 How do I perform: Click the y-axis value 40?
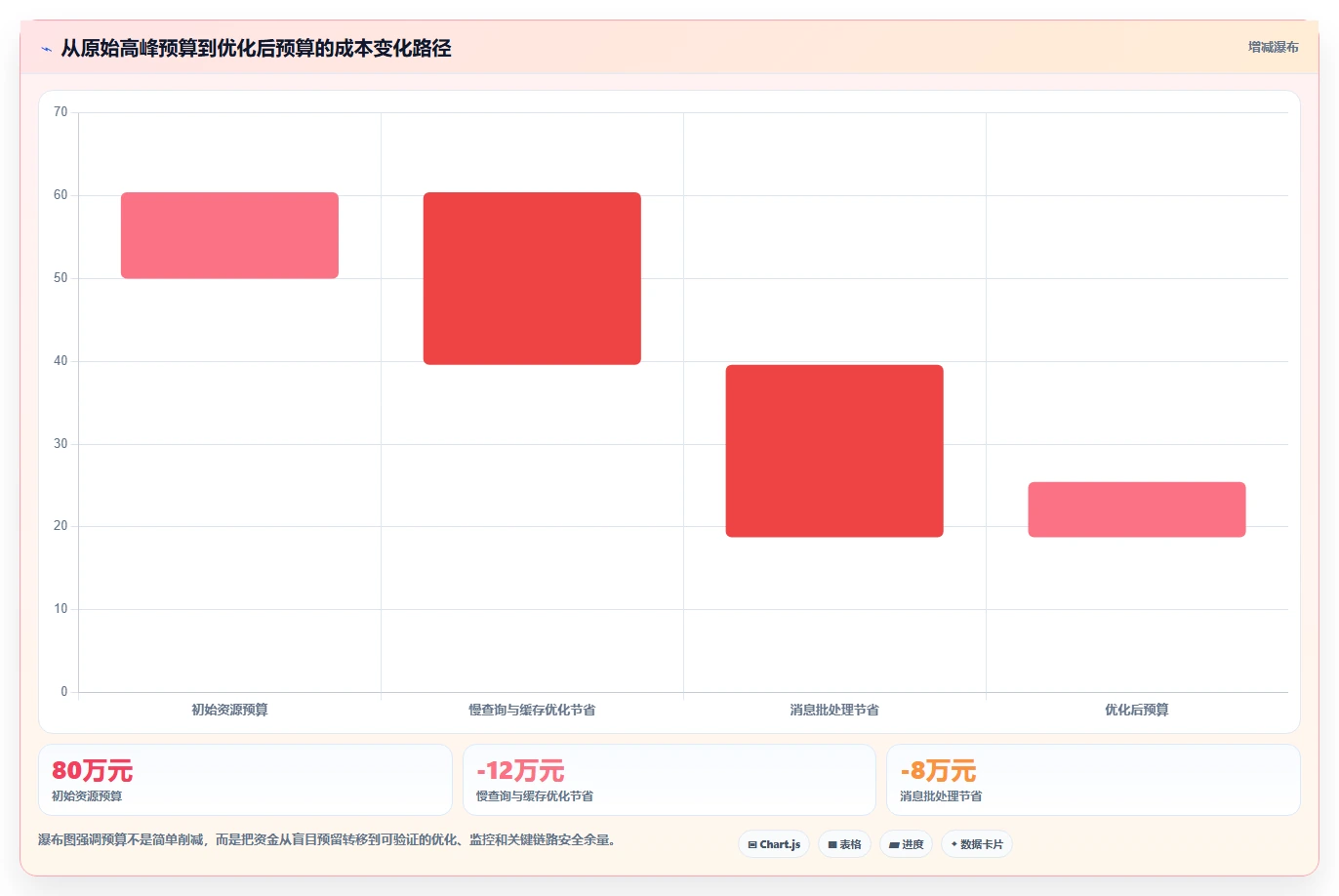tap(61, 361)
